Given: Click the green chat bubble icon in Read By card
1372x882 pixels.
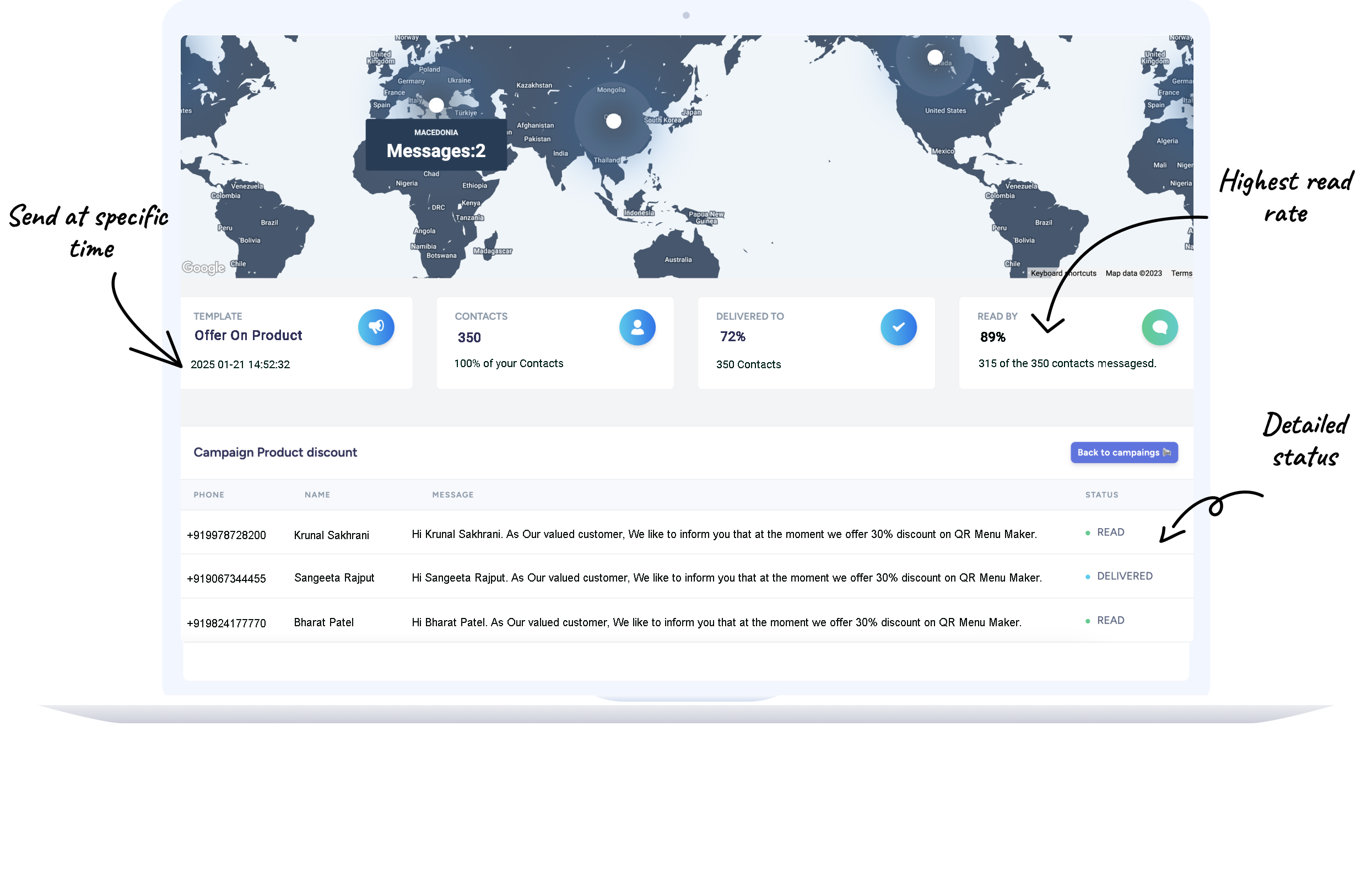Looking at the screenshot, I should [x=1159, y=327].
